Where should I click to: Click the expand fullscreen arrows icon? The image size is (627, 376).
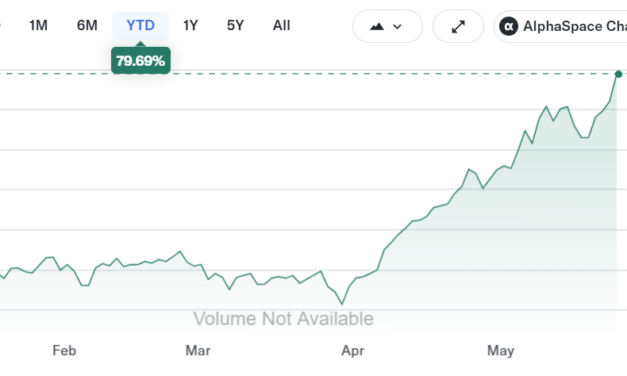click(458, 26)
